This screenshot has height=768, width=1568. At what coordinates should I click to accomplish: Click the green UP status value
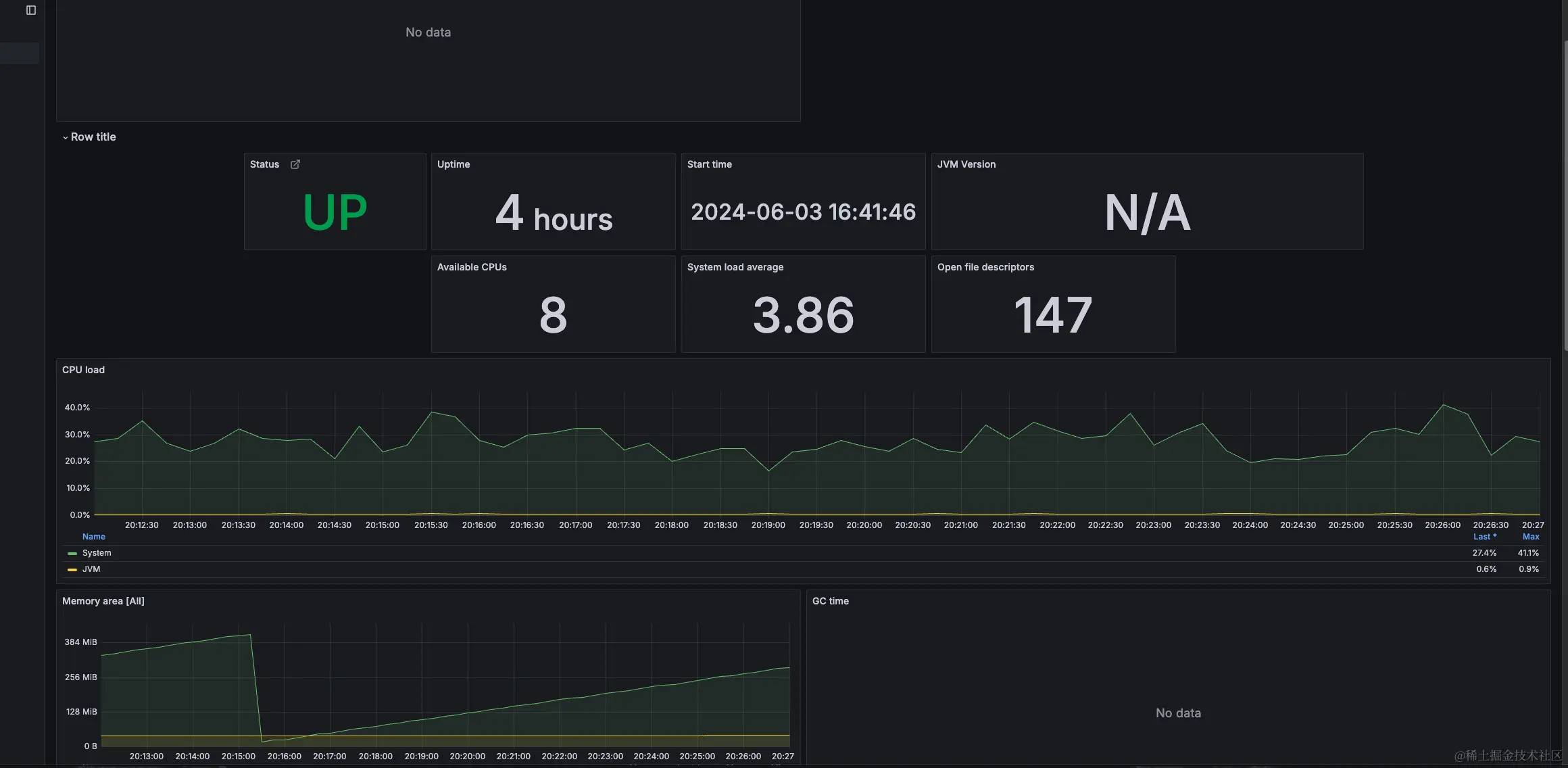[x=335, y=212]
